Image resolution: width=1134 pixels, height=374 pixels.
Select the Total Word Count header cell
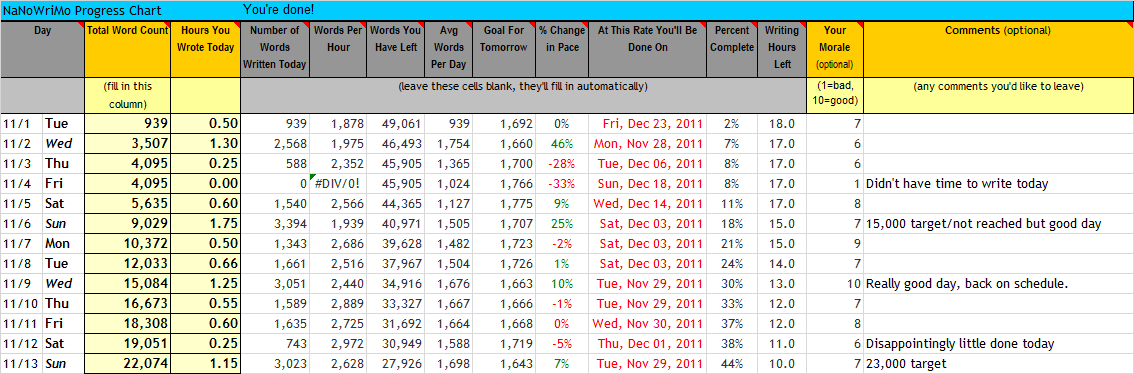(x=127, y=49)
